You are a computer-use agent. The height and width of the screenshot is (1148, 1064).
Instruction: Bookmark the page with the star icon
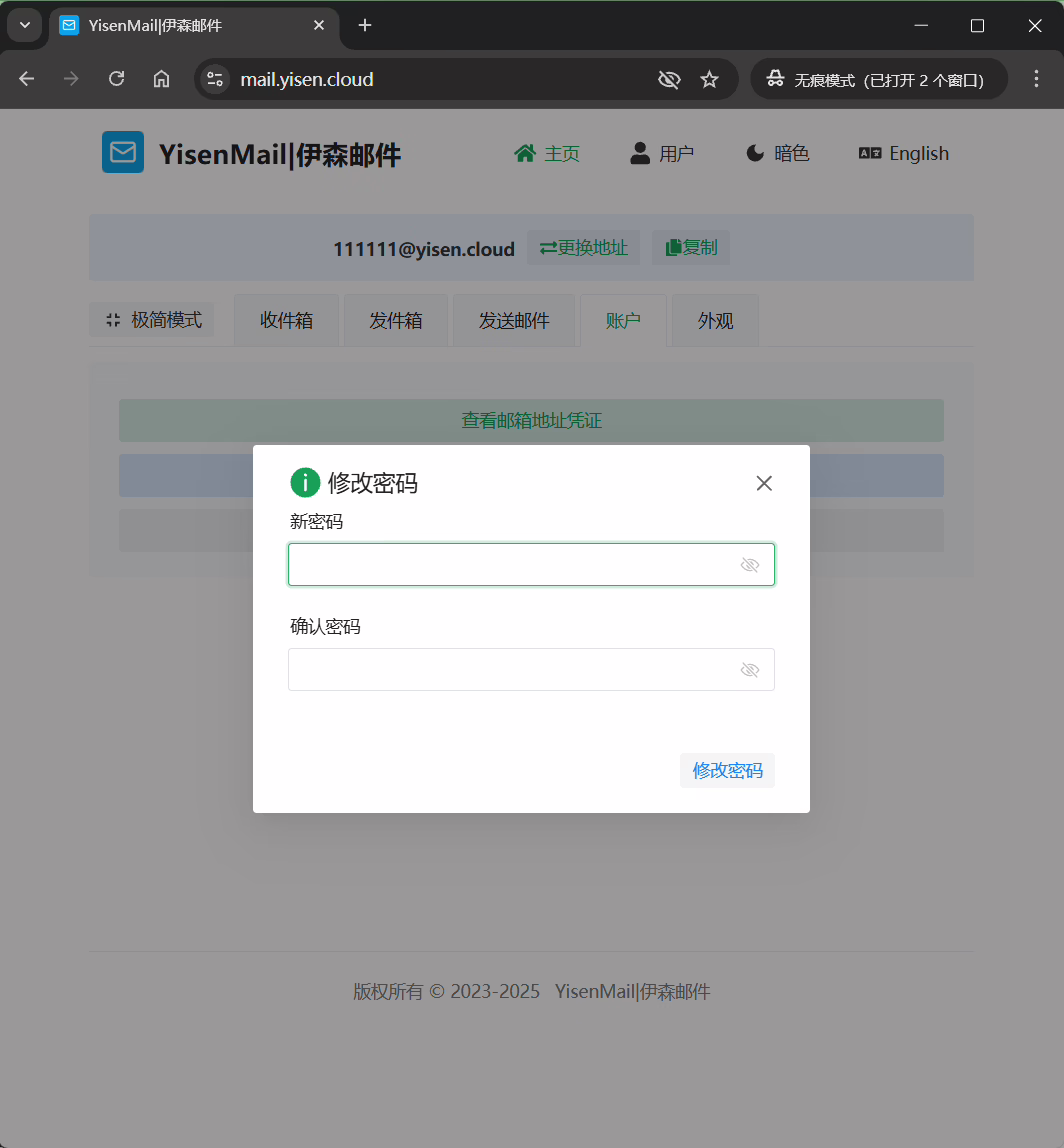(x=710, y=78)
